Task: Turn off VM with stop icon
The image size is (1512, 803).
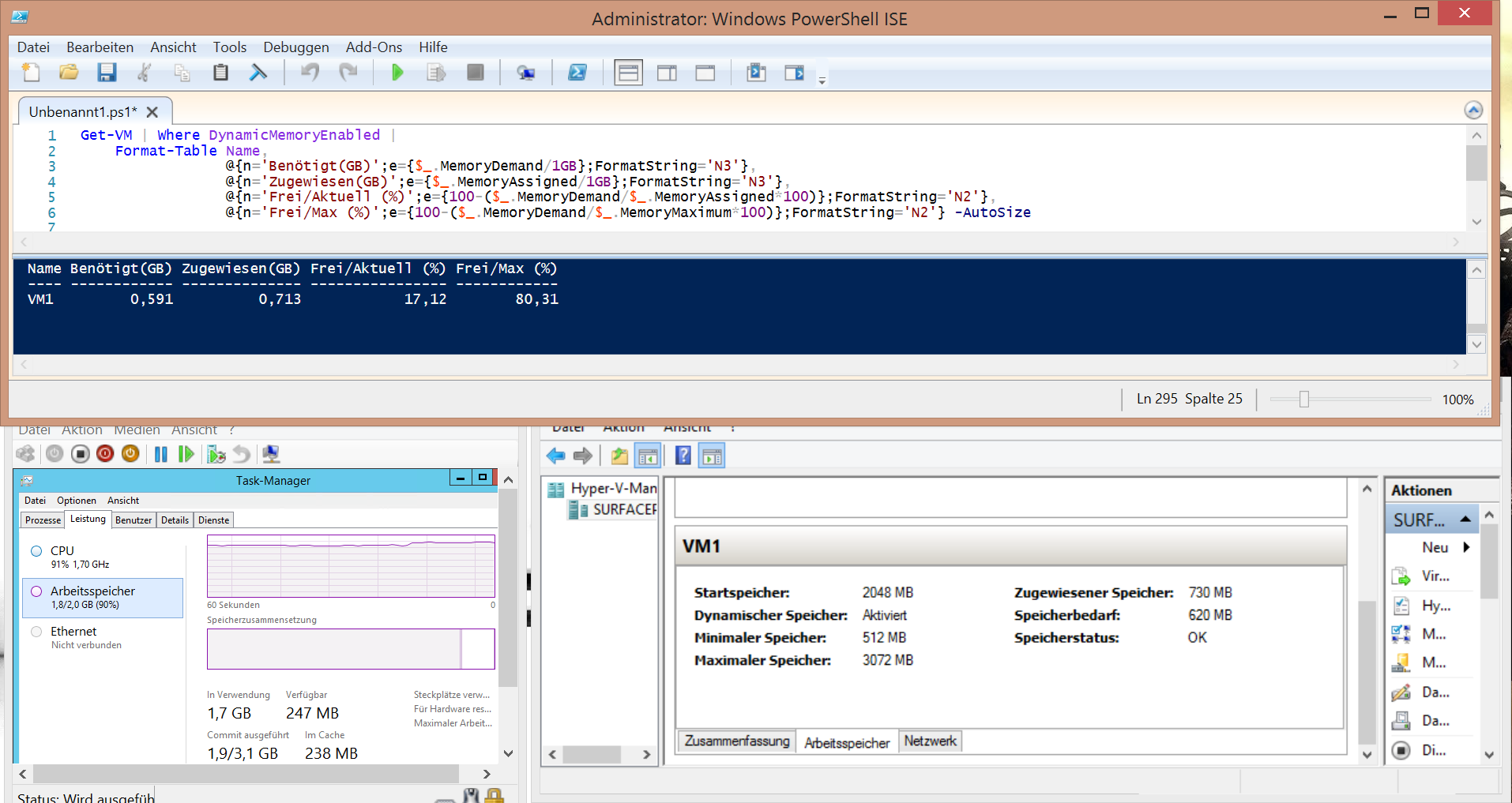Action: (x=80, y=454)
